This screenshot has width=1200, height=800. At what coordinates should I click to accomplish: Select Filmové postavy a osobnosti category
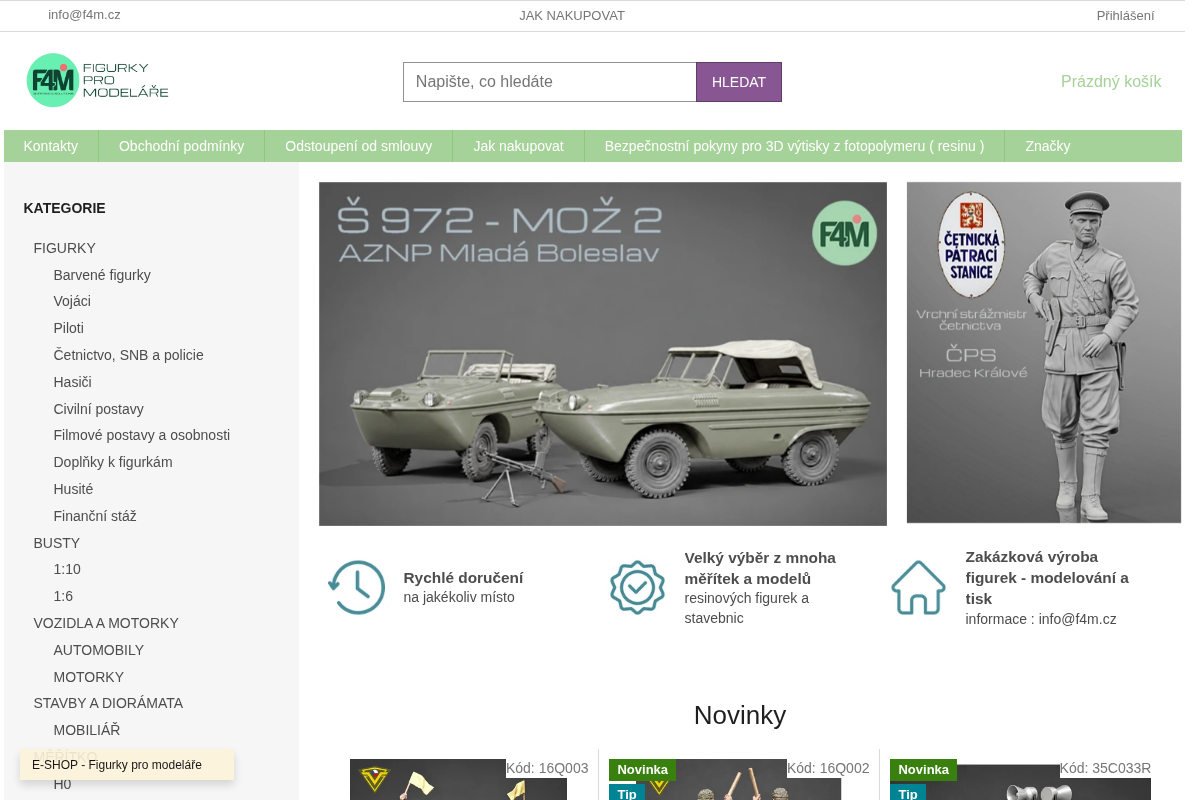(142, 435)
